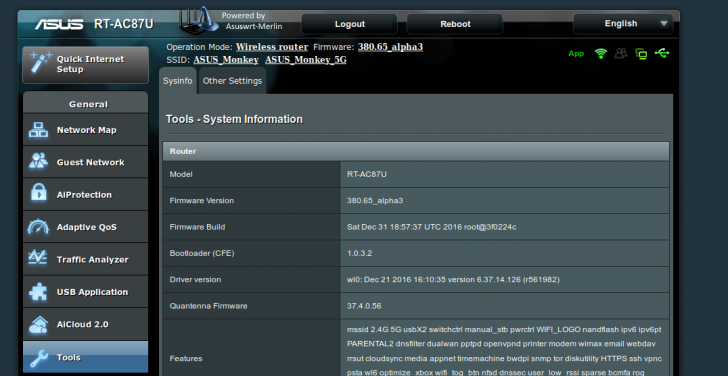
Task: Select the Quantenna Firmware value 37.4.0.56
Action: click(x=364, y=306)
